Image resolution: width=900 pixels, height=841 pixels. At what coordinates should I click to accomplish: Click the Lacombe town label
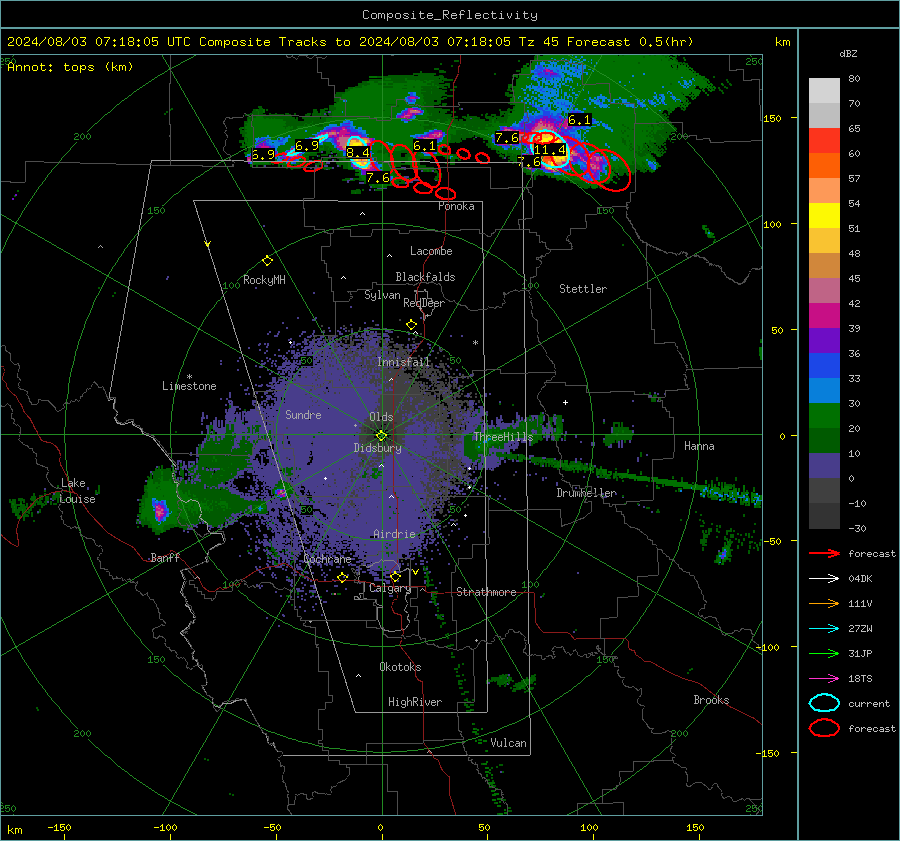pyautogui.click(x=431, y=251)
